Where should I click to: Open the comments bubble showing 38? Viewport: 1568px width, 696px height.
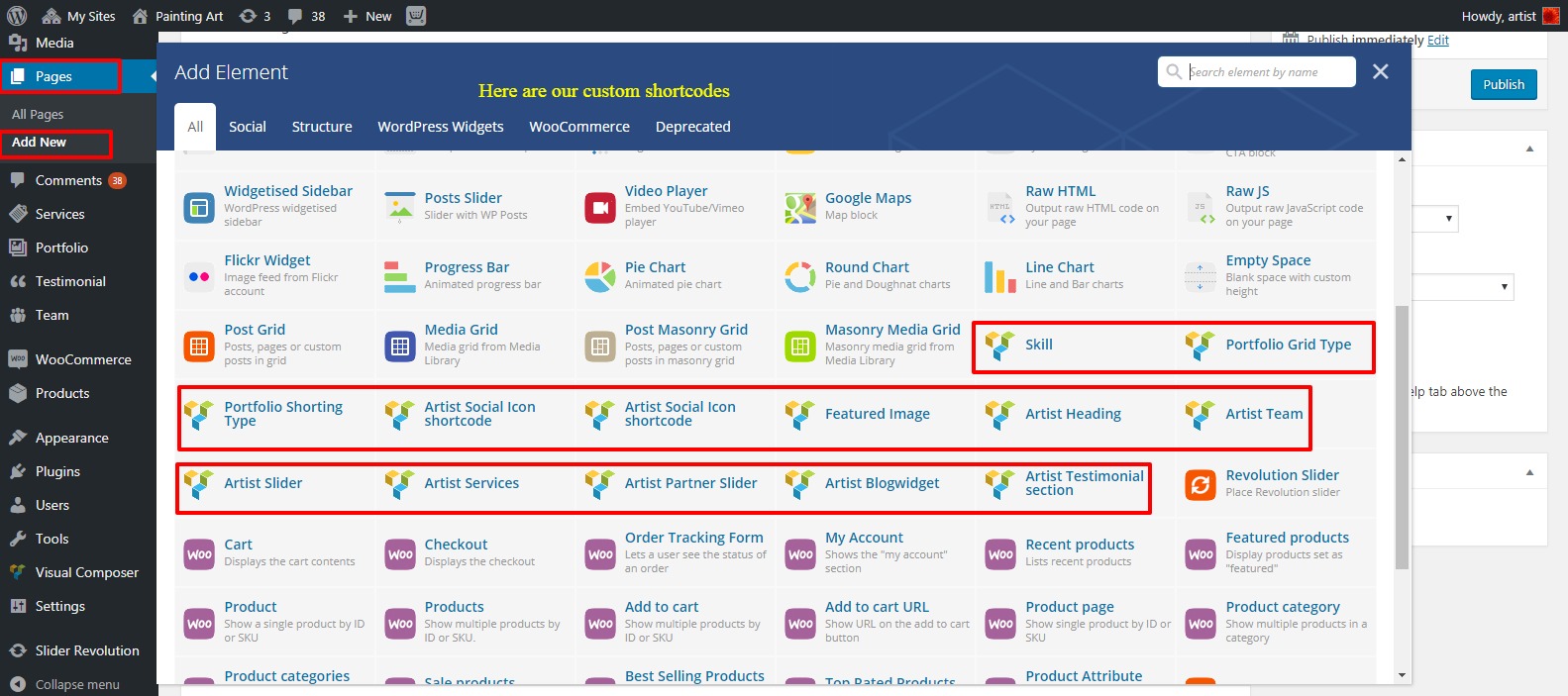pyautogui.click(x=306, y=16)
